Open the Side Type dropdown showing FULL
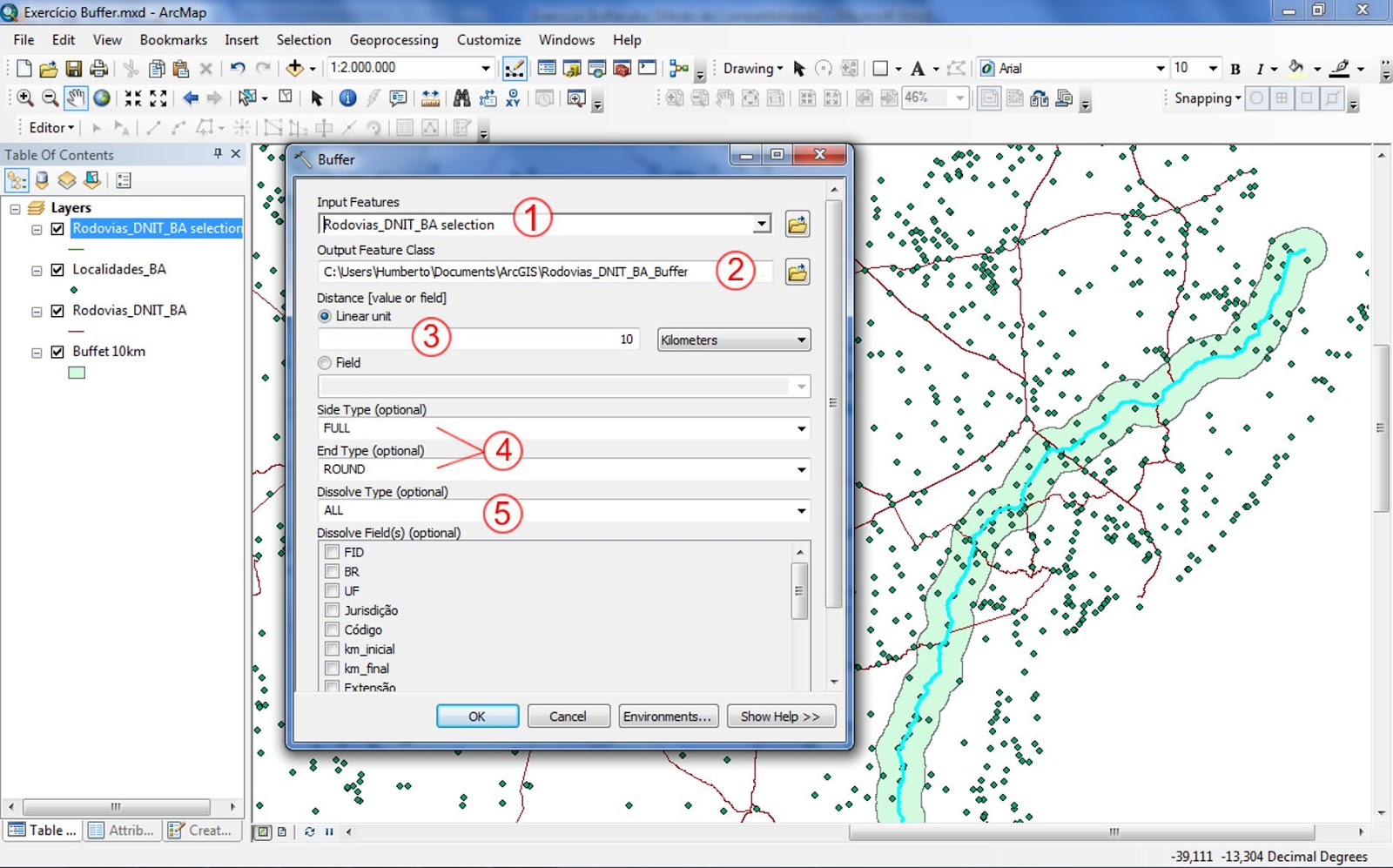 point(802,428)
